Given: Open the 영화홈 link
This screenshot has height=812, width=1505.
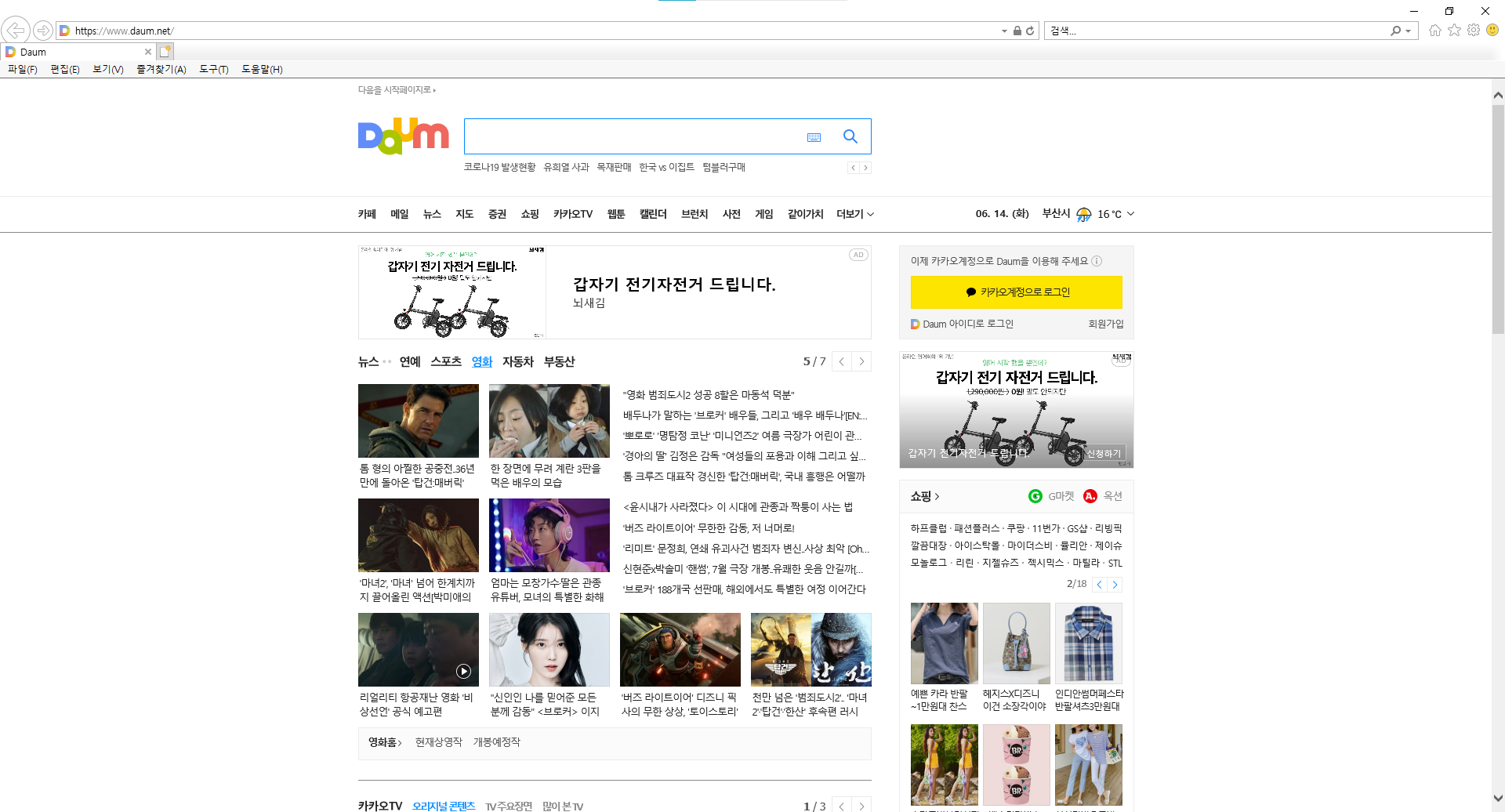Looking at the screenshot, I should (385, 742).
